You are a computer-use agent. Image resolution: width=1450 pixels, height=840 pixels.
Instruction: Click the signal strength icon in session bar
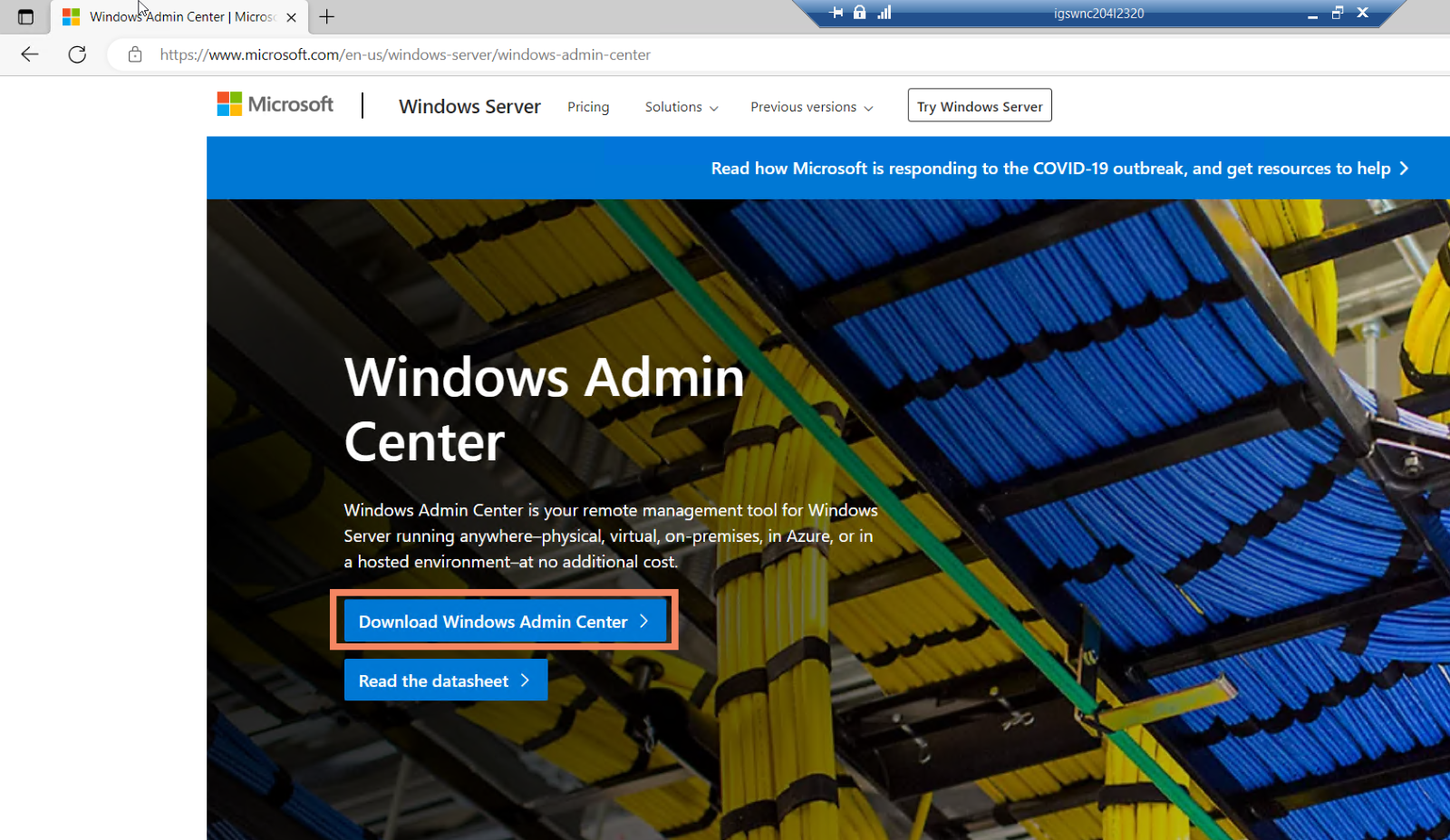point(884,13)
